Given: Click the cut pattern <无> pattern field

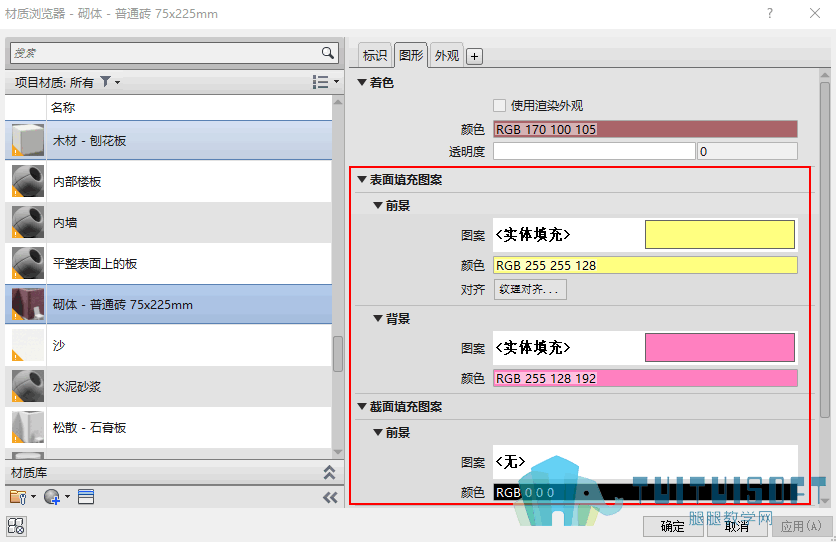Looking at the screenshot, I should (645, 461).
